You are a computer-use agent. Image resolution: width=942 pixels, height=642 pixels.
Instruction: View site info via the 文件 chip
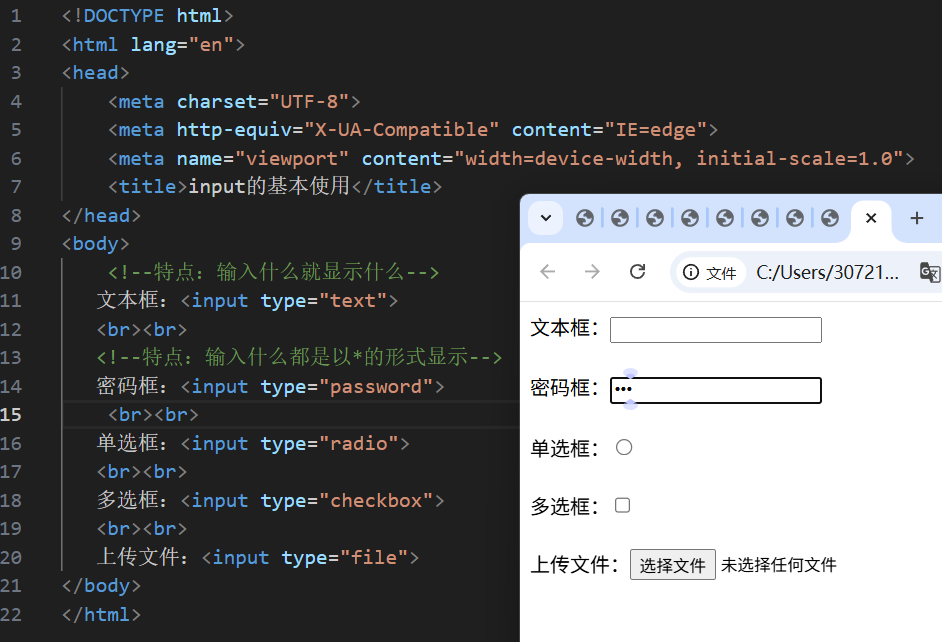click(710, 273)
